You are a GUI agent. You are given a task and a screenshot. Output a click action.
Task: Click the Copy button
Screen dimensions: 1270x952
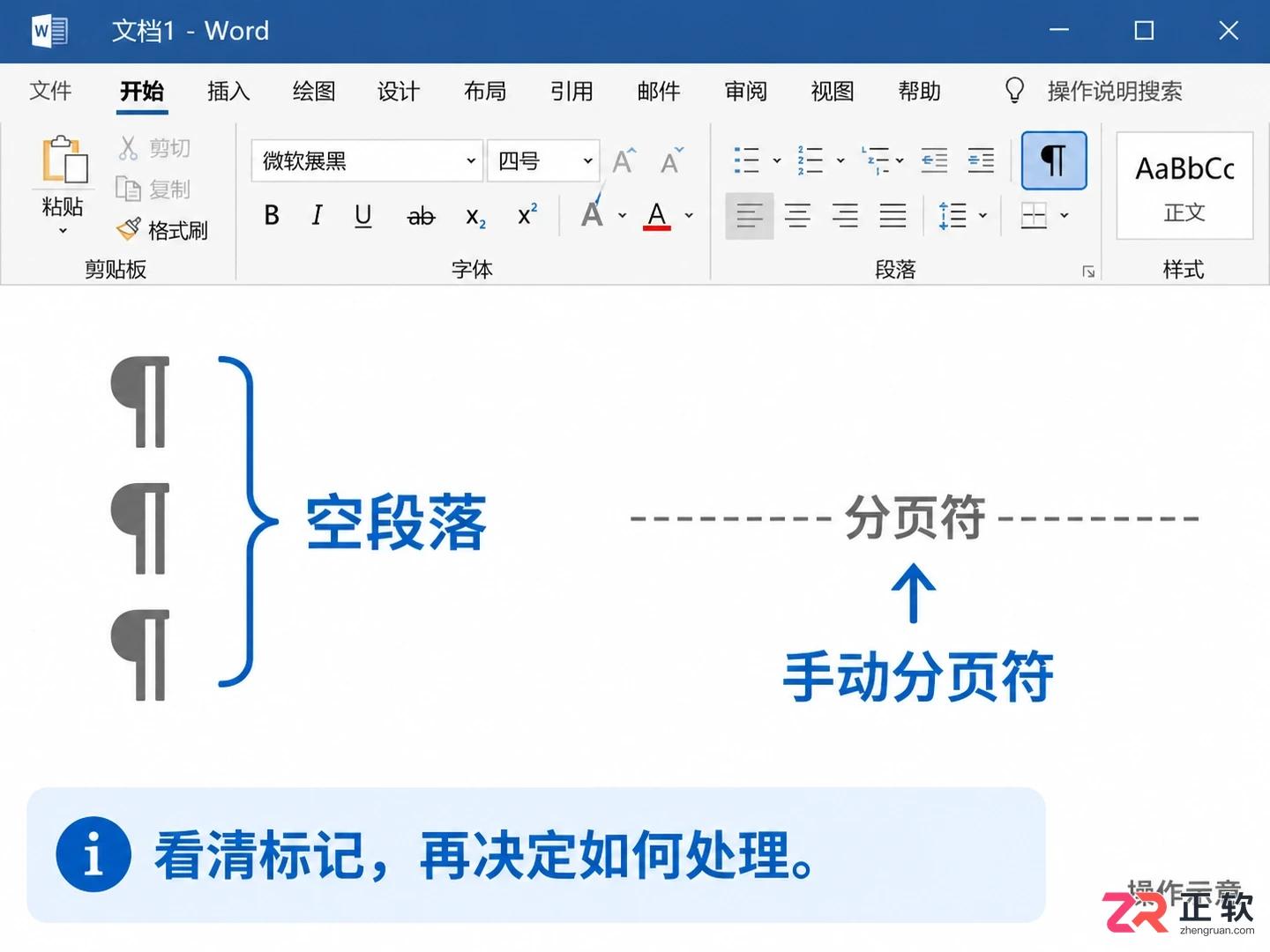pyautogui.click(x=153, y=189)
